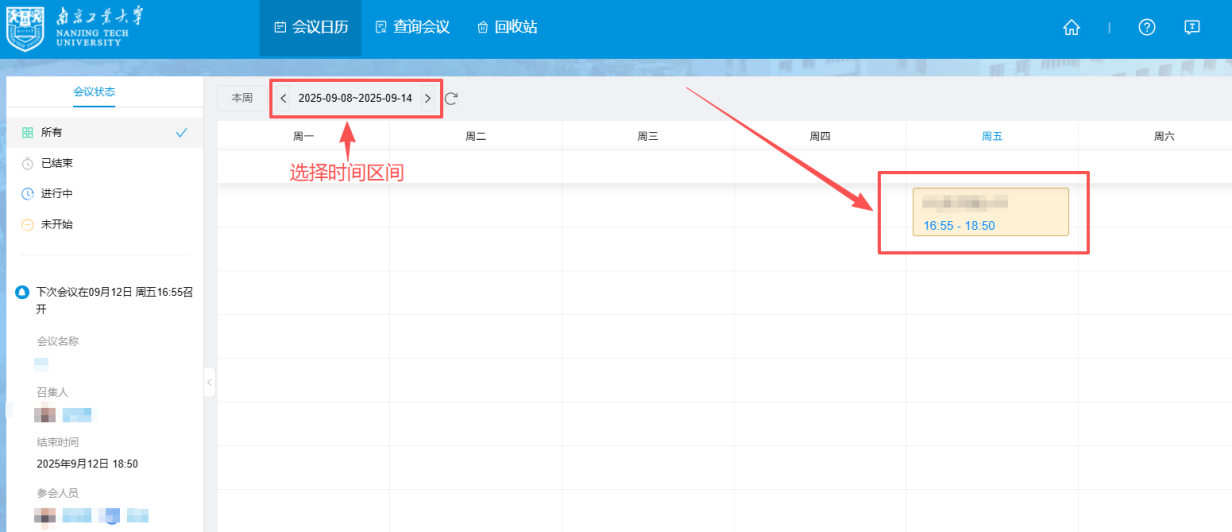Select the 所有 meeting status filter
This screenshot has width=1232, height=532.
(x=52, y=132)
